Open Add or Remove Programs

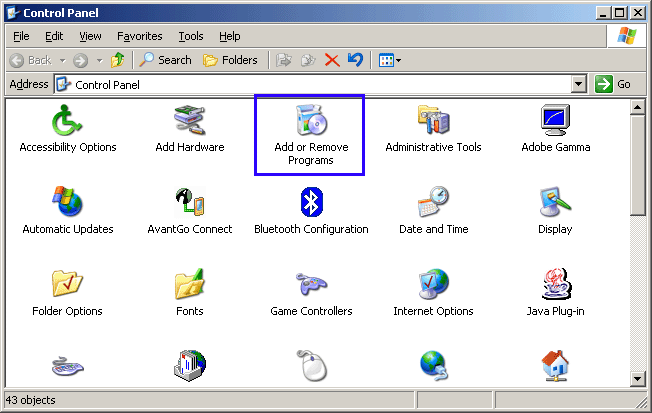pos(311,135)
